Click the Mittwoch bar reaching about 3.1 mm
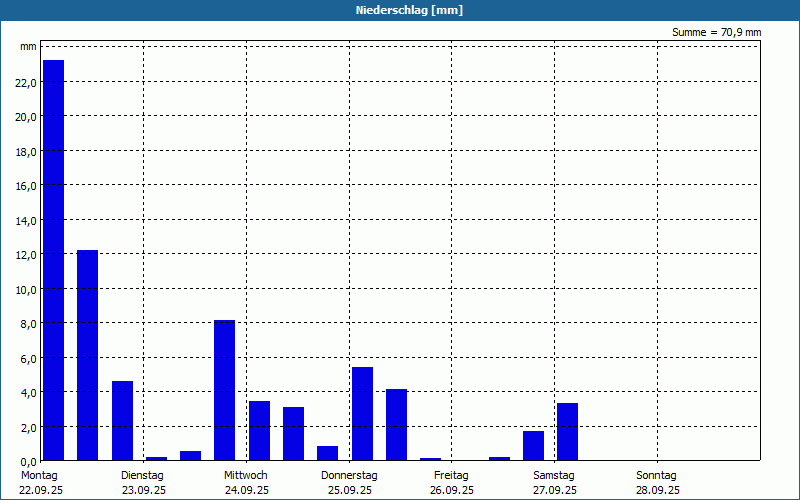 click(x=293, y=434)
